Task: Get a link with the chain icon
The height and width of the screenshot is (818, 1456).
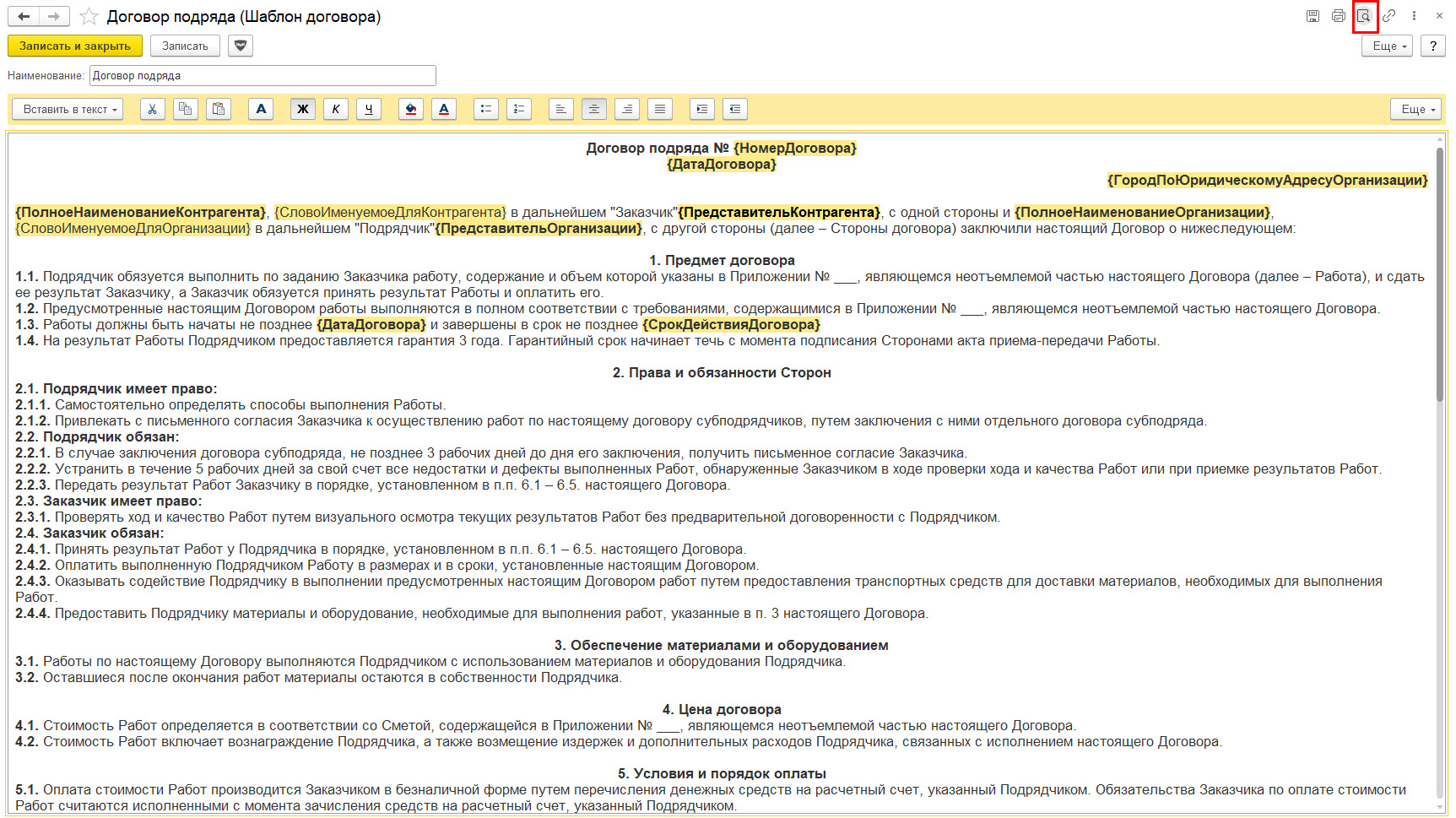Action: point(1388,16)
